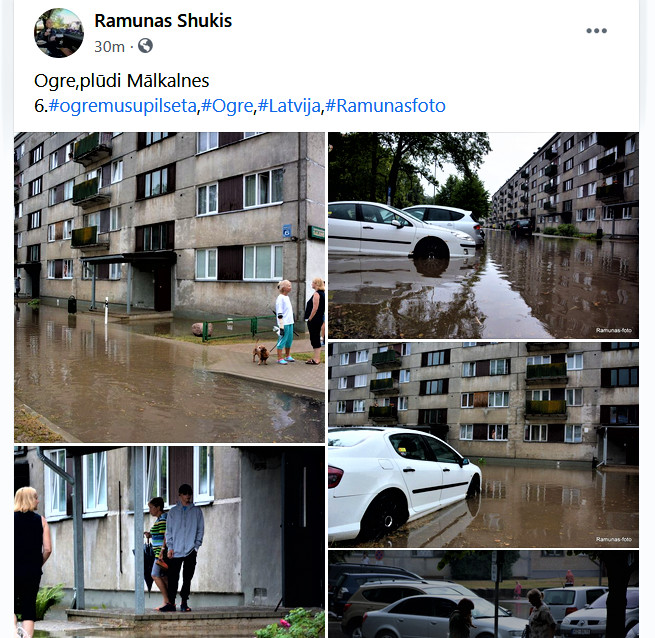The width and height of the screenshot is (655, 638).
Task: Open the #Ramunasfoto hashtag
Action: pyautogui.click(x=385, y=105)
